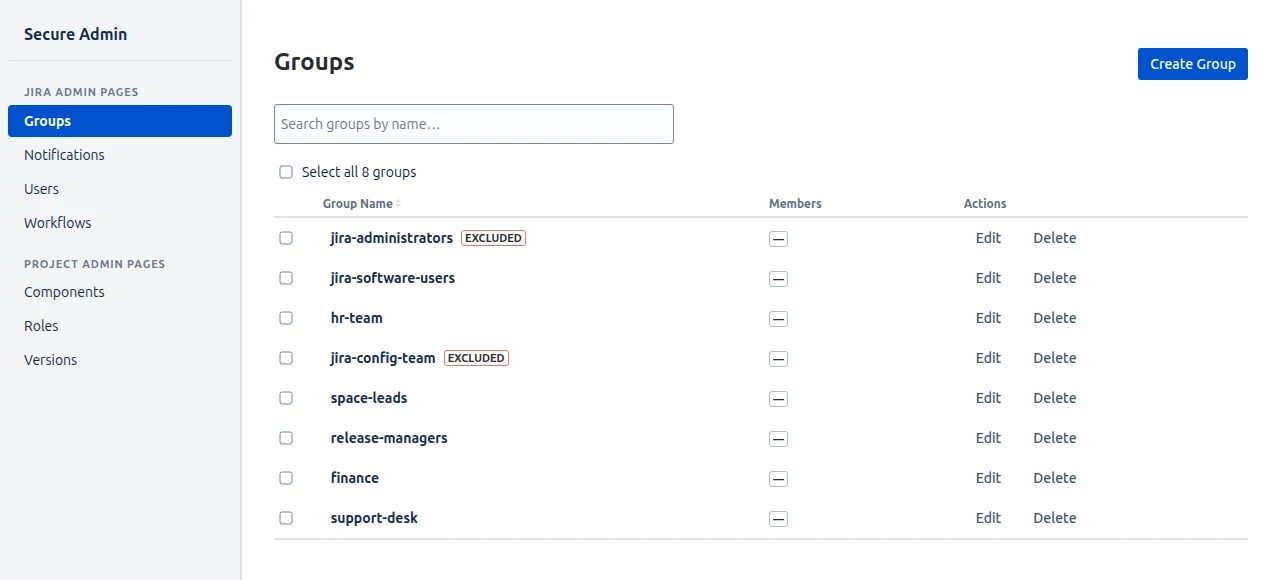Delete the hr-team group
Screen dimensions: 1280x580
click(x=1055, y=318)
